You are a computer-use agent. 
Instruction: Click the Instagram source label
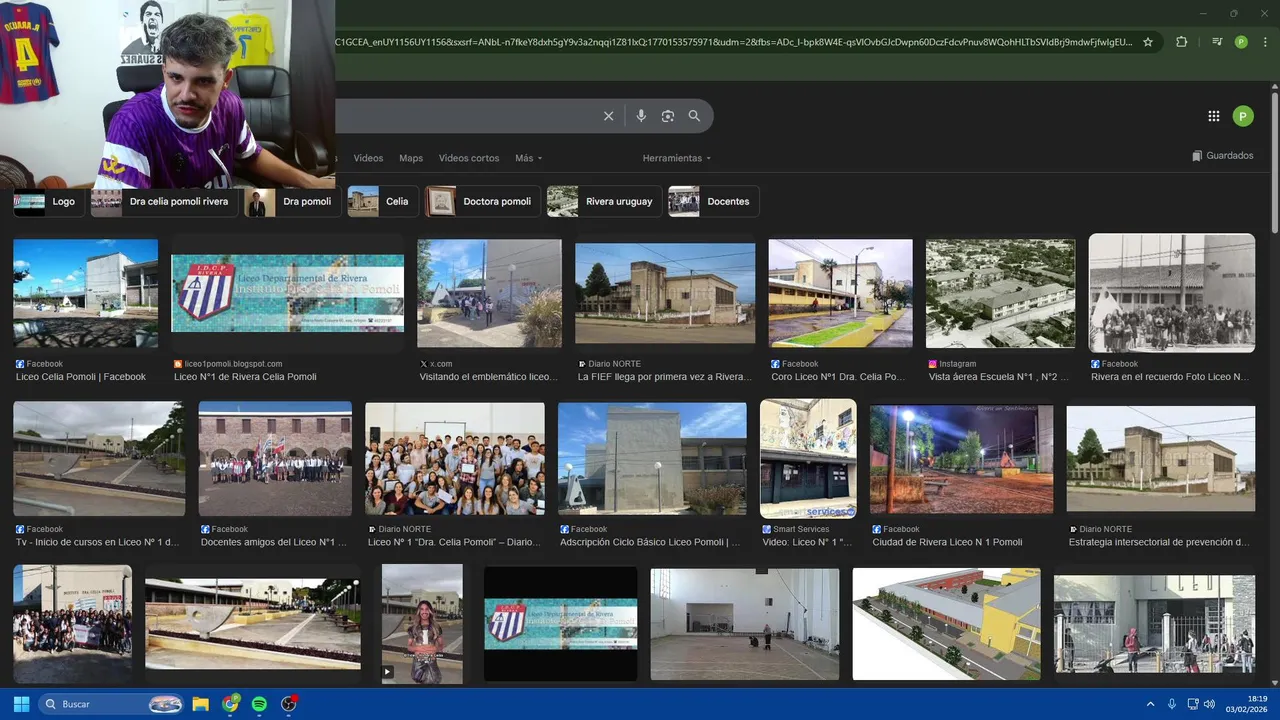[957, 364]
